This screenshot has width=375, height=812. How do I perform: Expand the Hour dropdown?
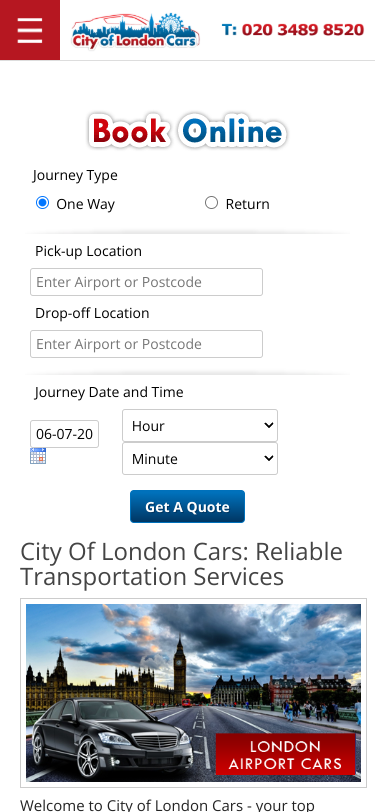tap(200, 426)
